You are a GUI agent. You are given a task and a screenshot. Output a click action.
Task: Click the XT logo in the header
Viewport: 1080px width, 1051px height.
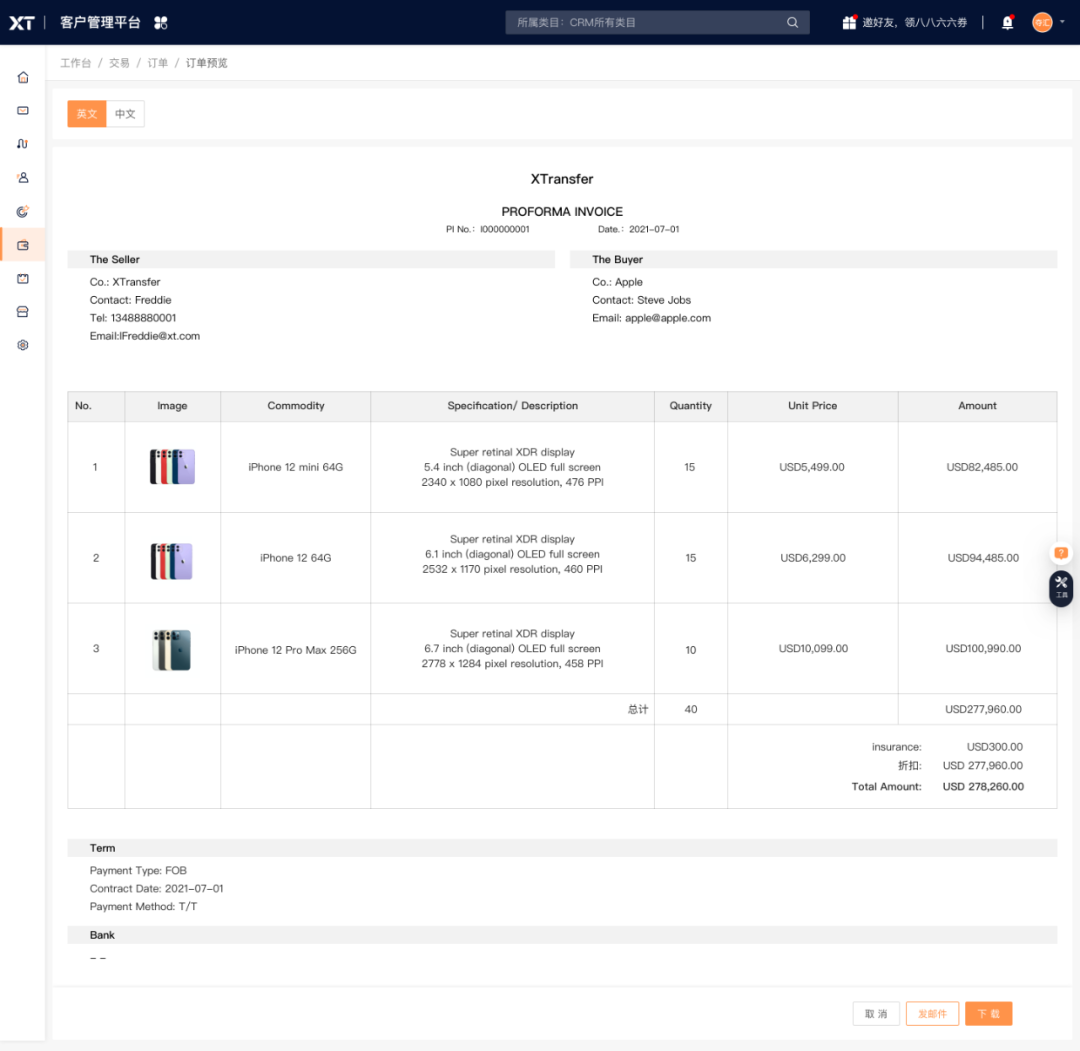[x=21, y=23]
